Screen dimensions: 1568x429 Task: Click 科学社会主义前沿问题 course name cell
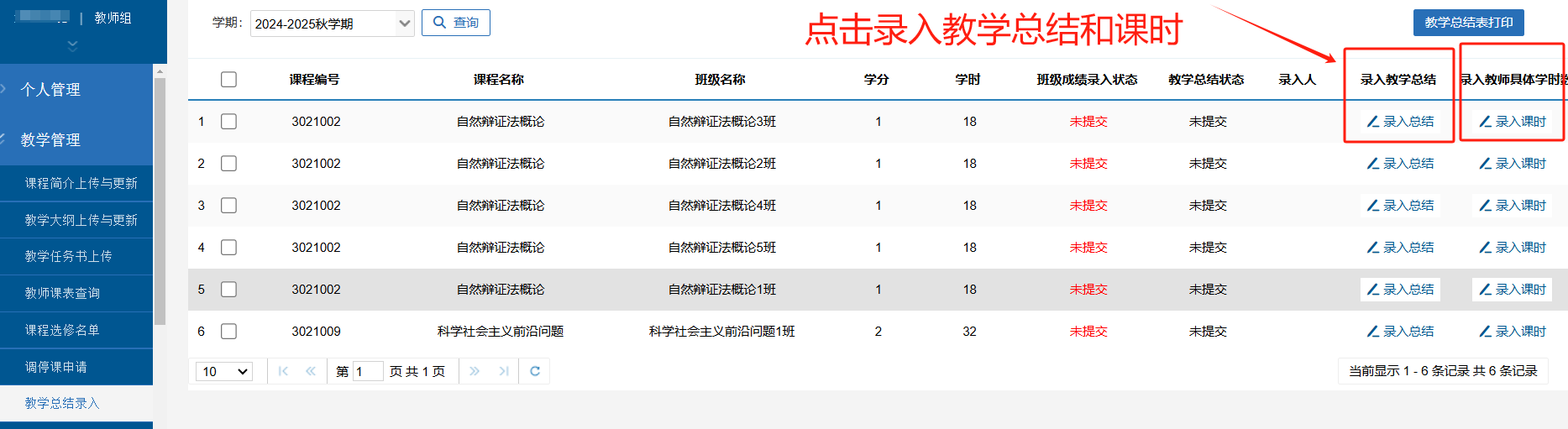coord(501,332)
